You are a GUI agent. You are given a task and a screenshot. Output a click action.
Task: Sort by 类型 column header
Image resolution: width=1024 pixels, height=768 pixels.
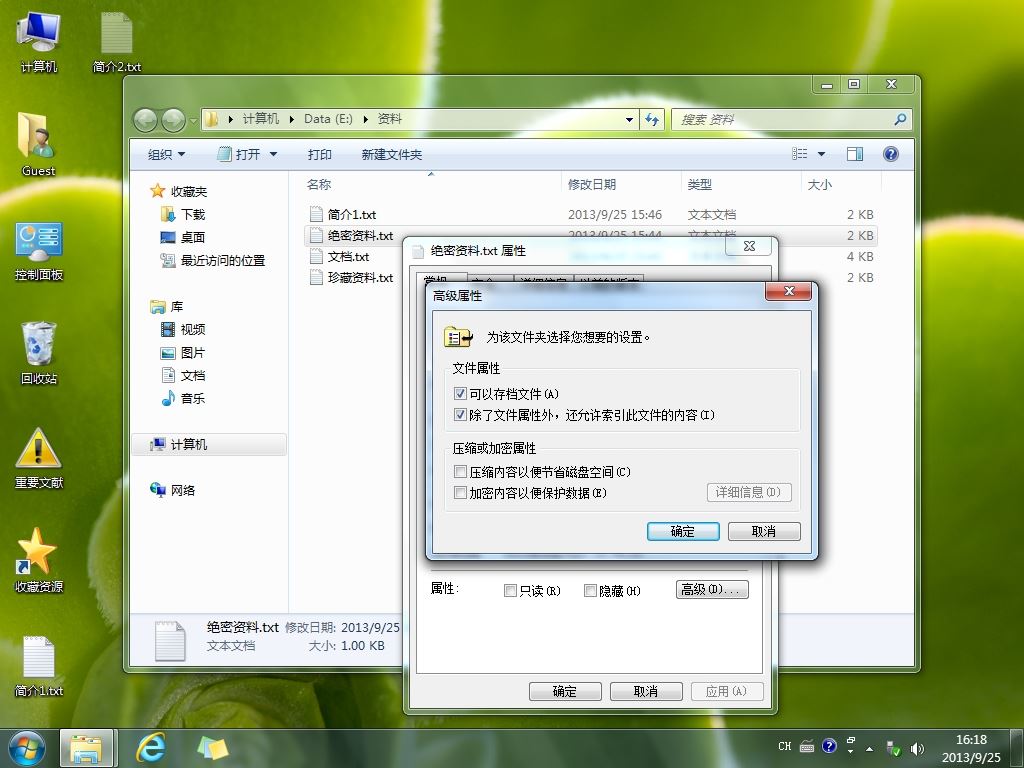741,185
